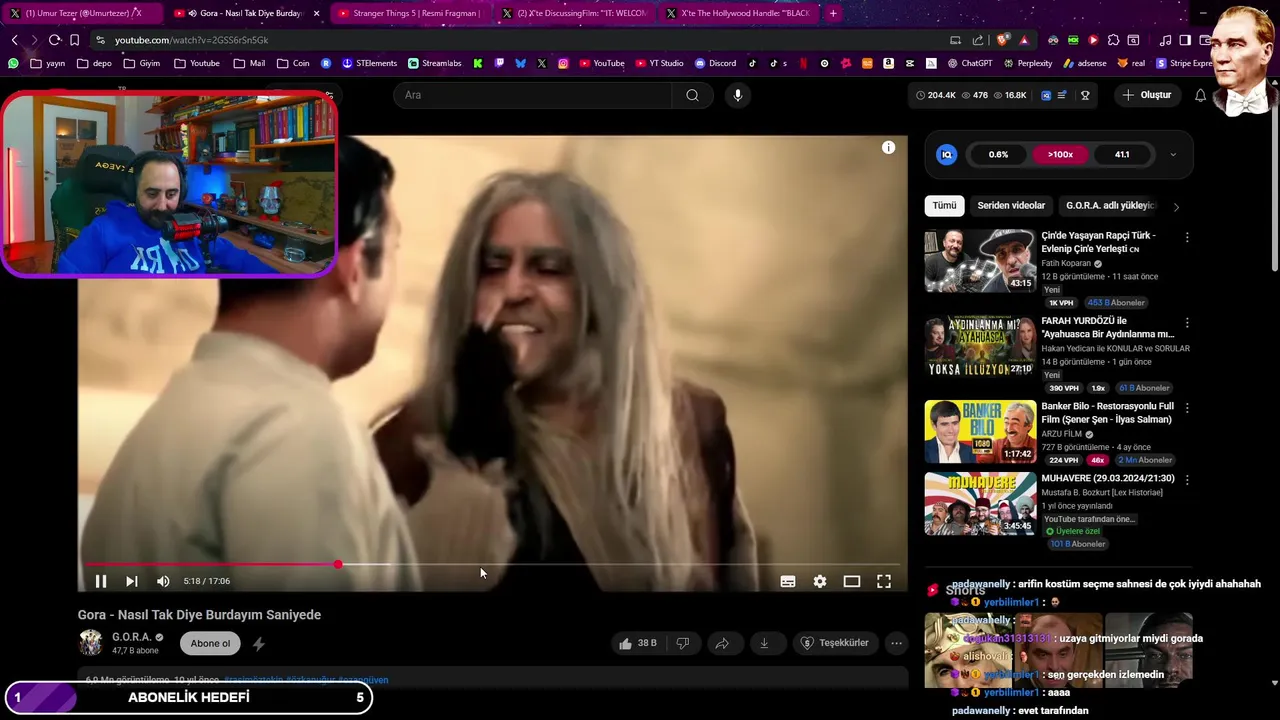Open the Streamlabs bookmark
Viewport: 1280px width, 720px height.
434,63
